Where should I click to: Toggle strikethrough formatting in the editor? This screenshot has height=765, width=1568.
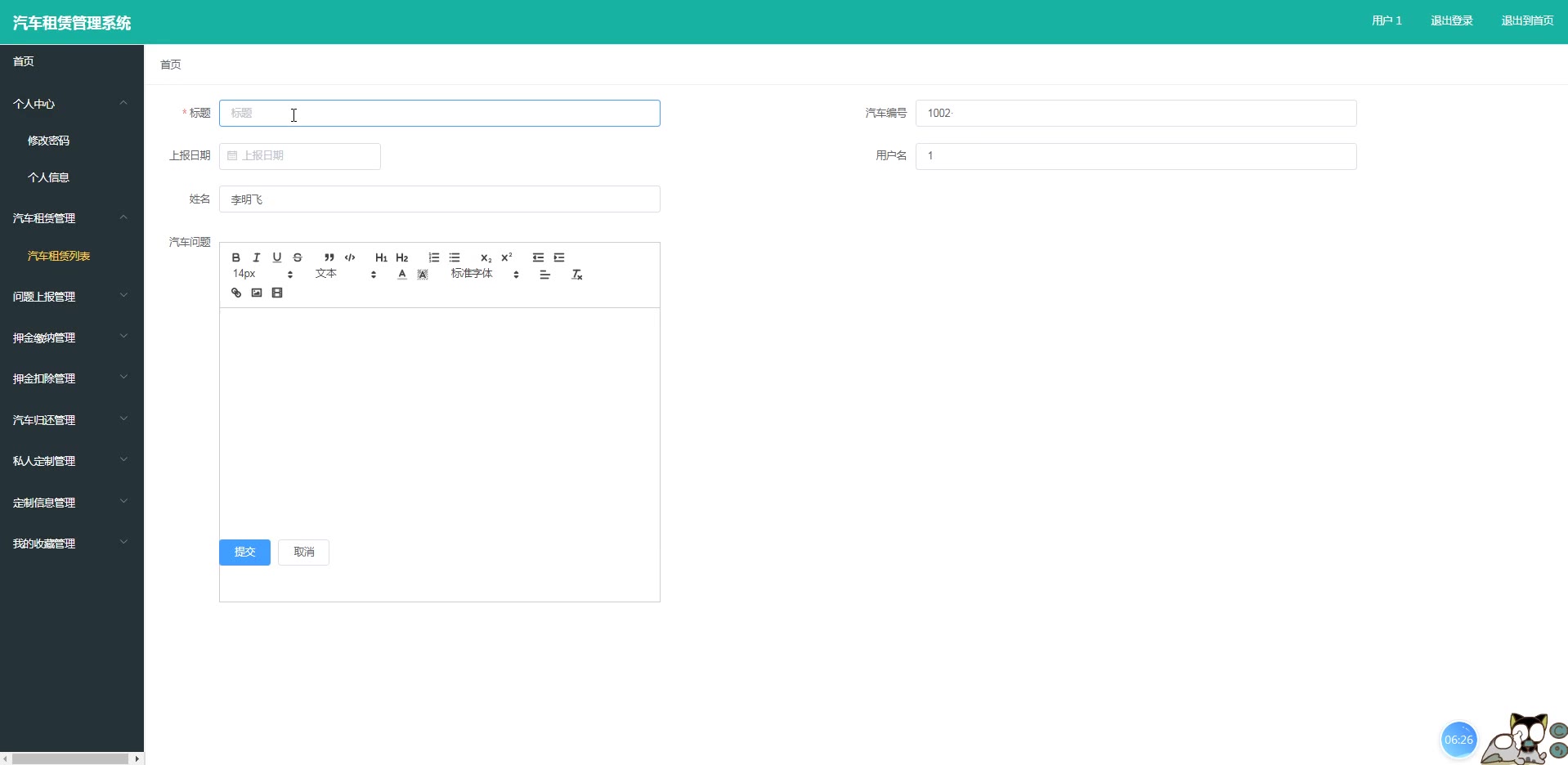[x=298, y=257]
